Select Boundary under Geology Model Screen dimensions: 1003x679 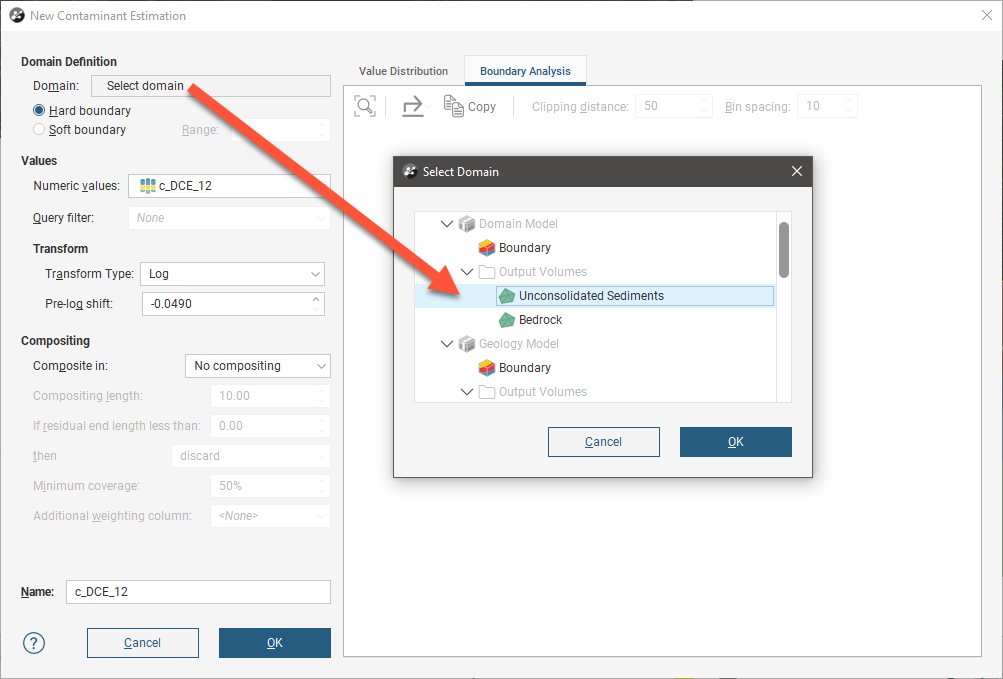click(524, 368)
